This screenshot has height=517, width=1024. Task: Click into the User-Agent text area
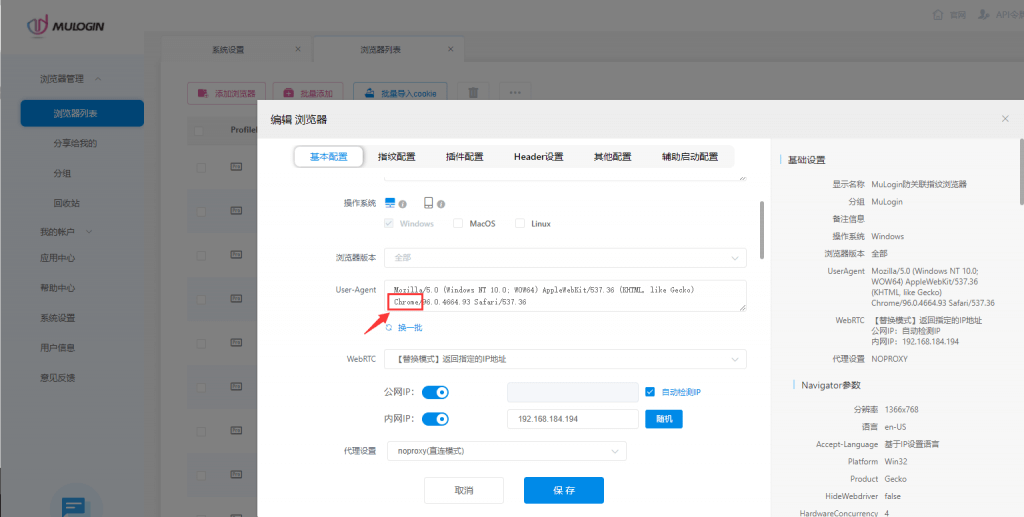565,296
